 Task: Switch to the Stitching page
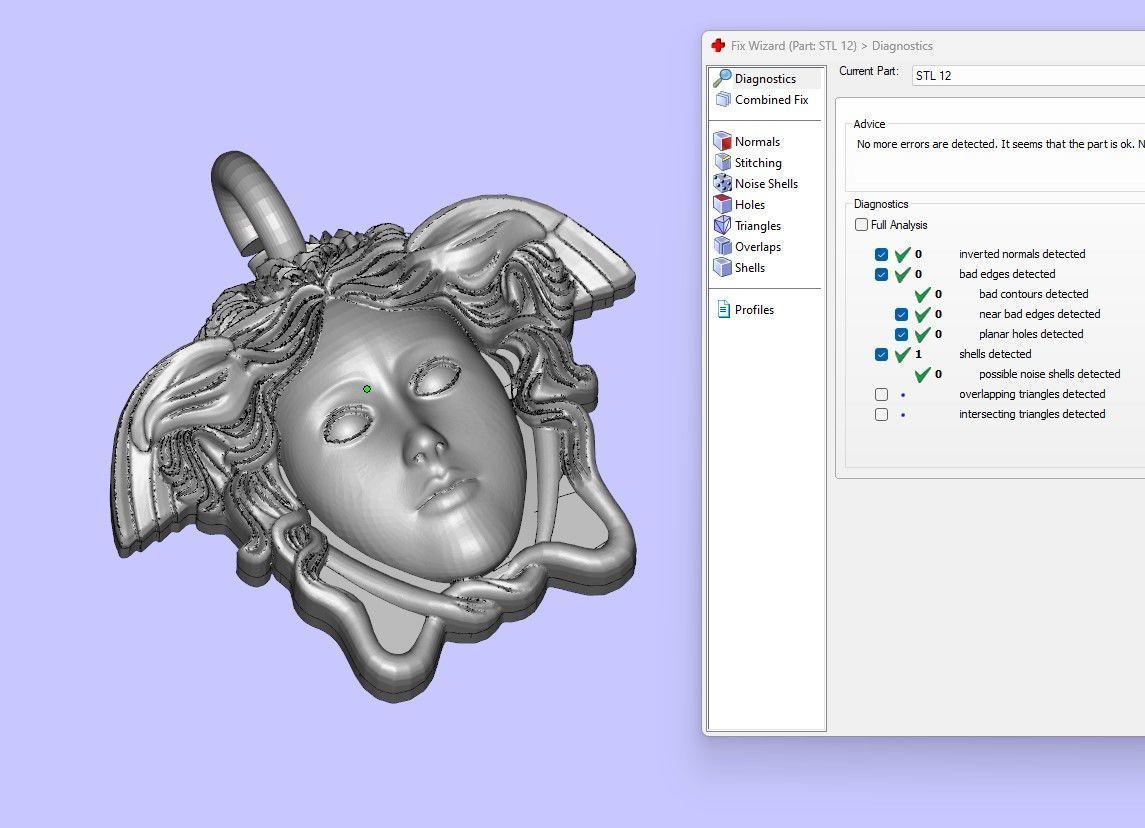(x=758, y=163)
